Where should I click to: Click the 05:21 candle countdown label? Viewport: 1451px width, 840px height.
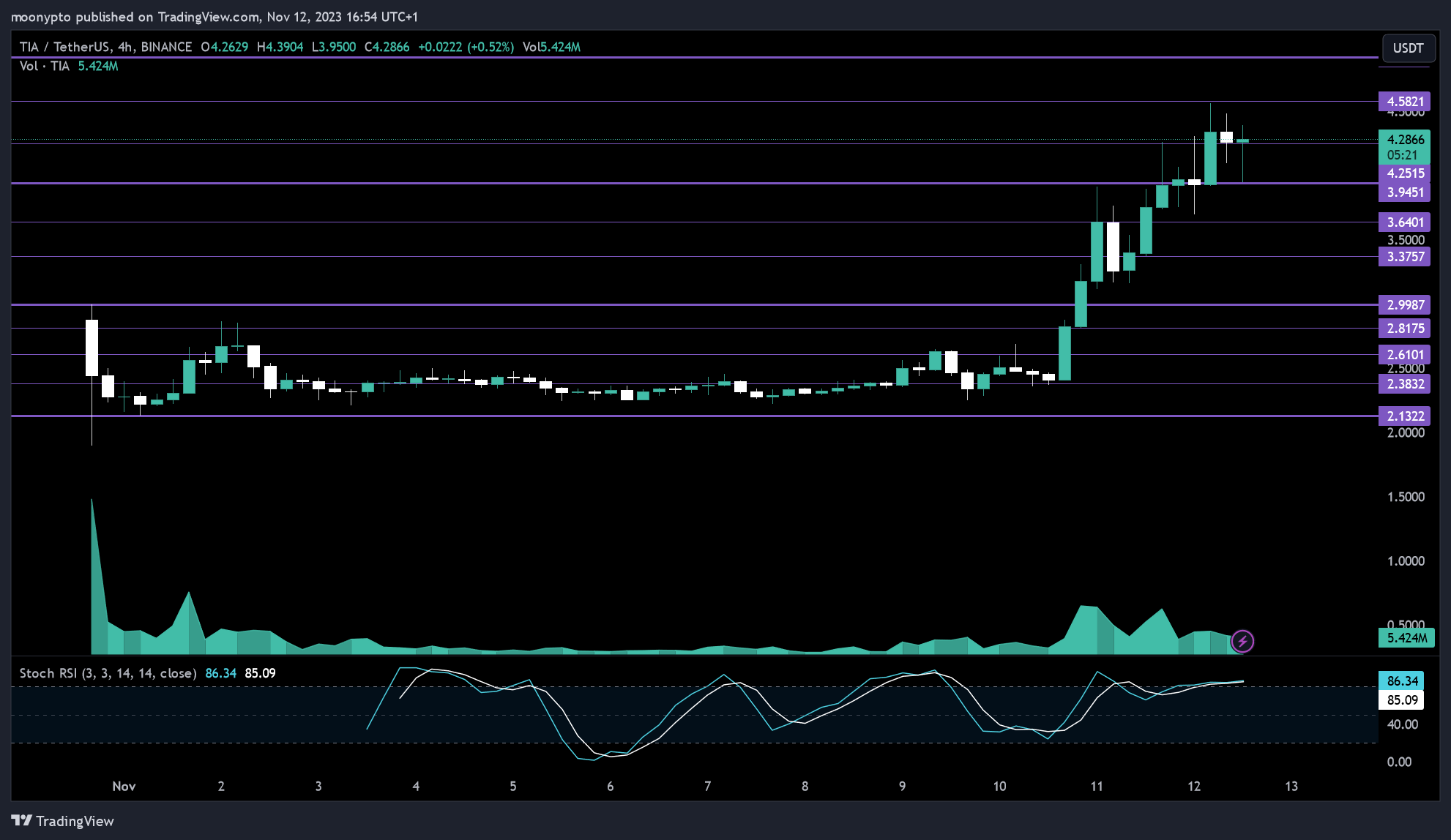1404,155
